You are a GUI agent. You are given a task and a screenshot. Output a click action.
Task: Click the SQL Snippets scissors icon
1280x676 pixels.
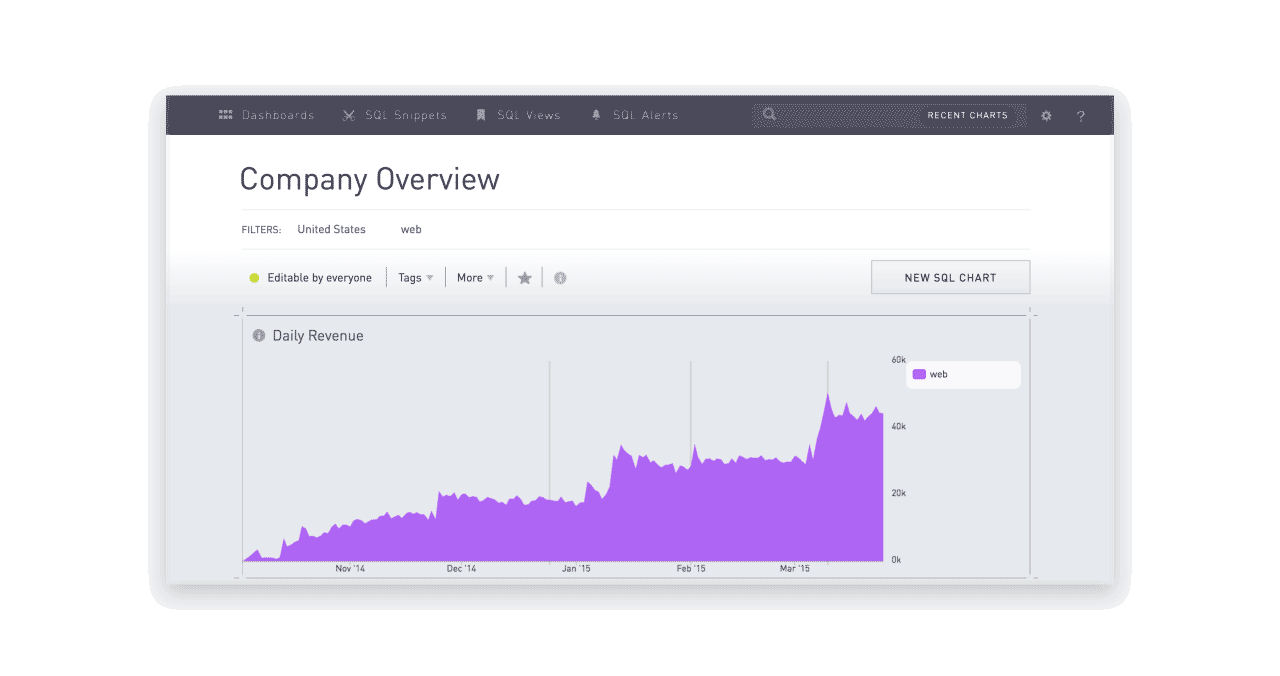tap(349, 115)
